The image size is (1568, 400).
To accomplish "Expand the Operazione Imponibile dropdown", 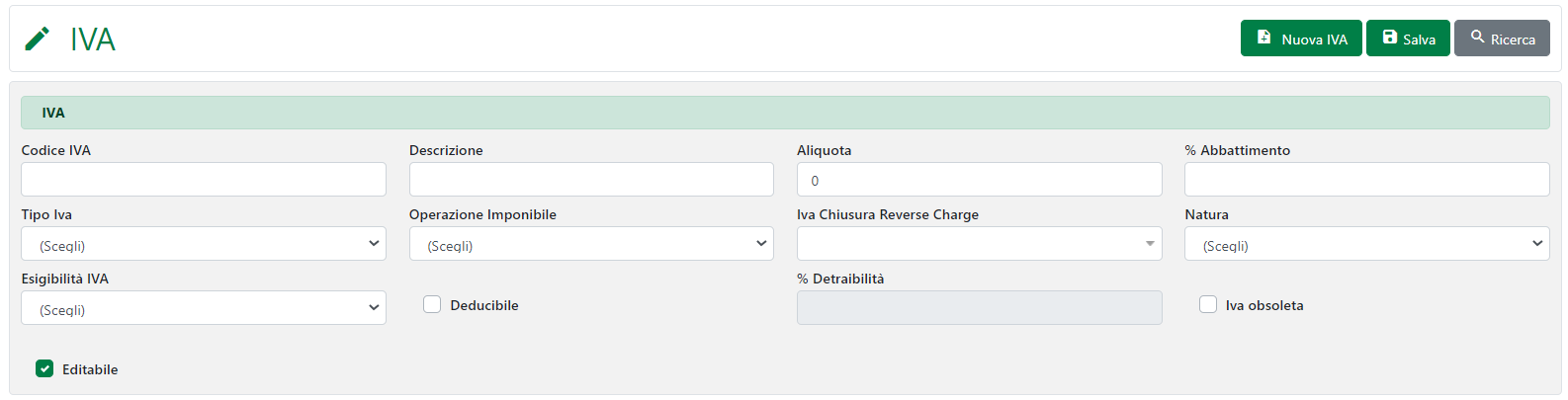I will coord(590,244).
